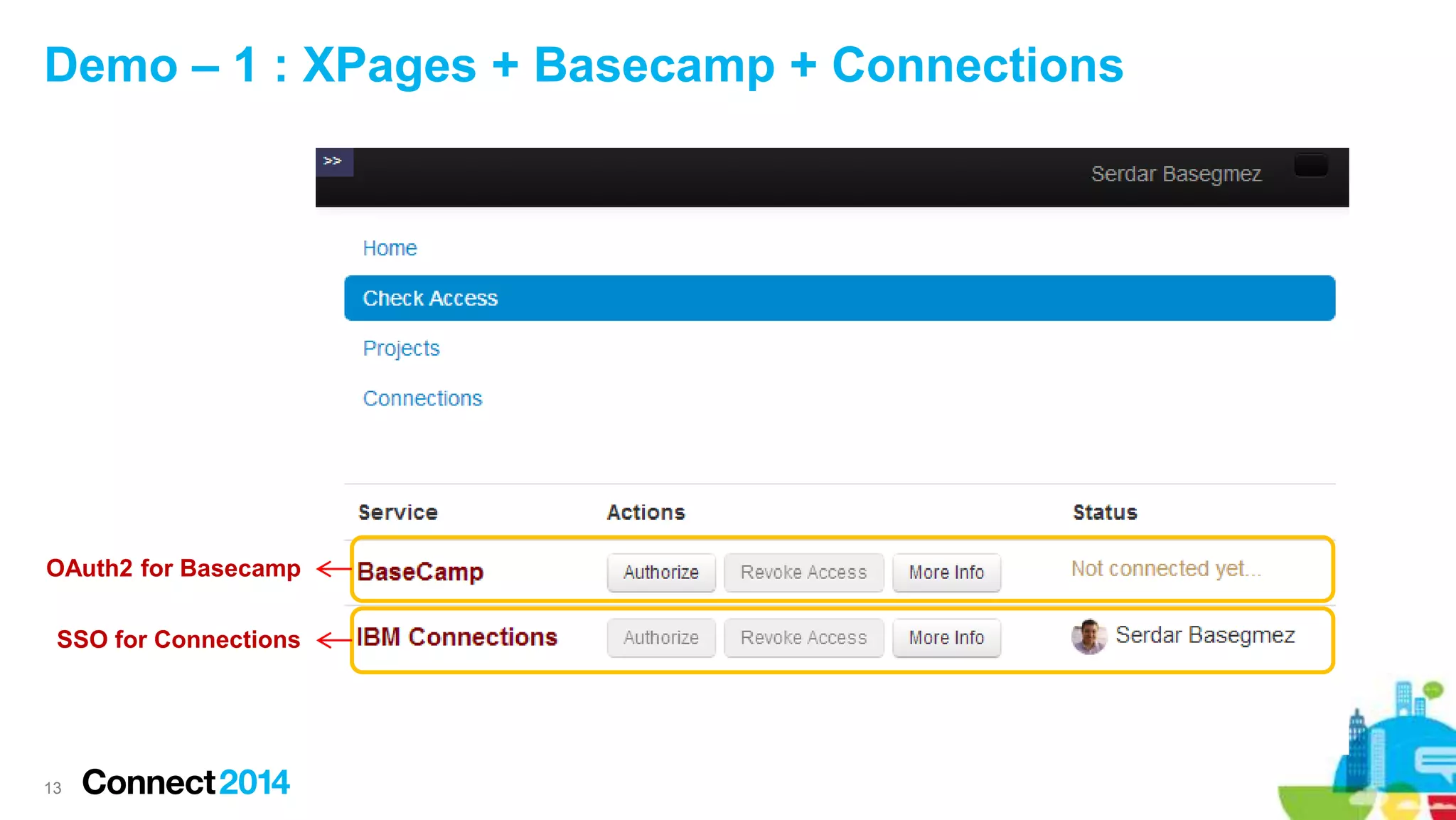
Task: Go to the Home menu item
Action: (x=390, y=248)
